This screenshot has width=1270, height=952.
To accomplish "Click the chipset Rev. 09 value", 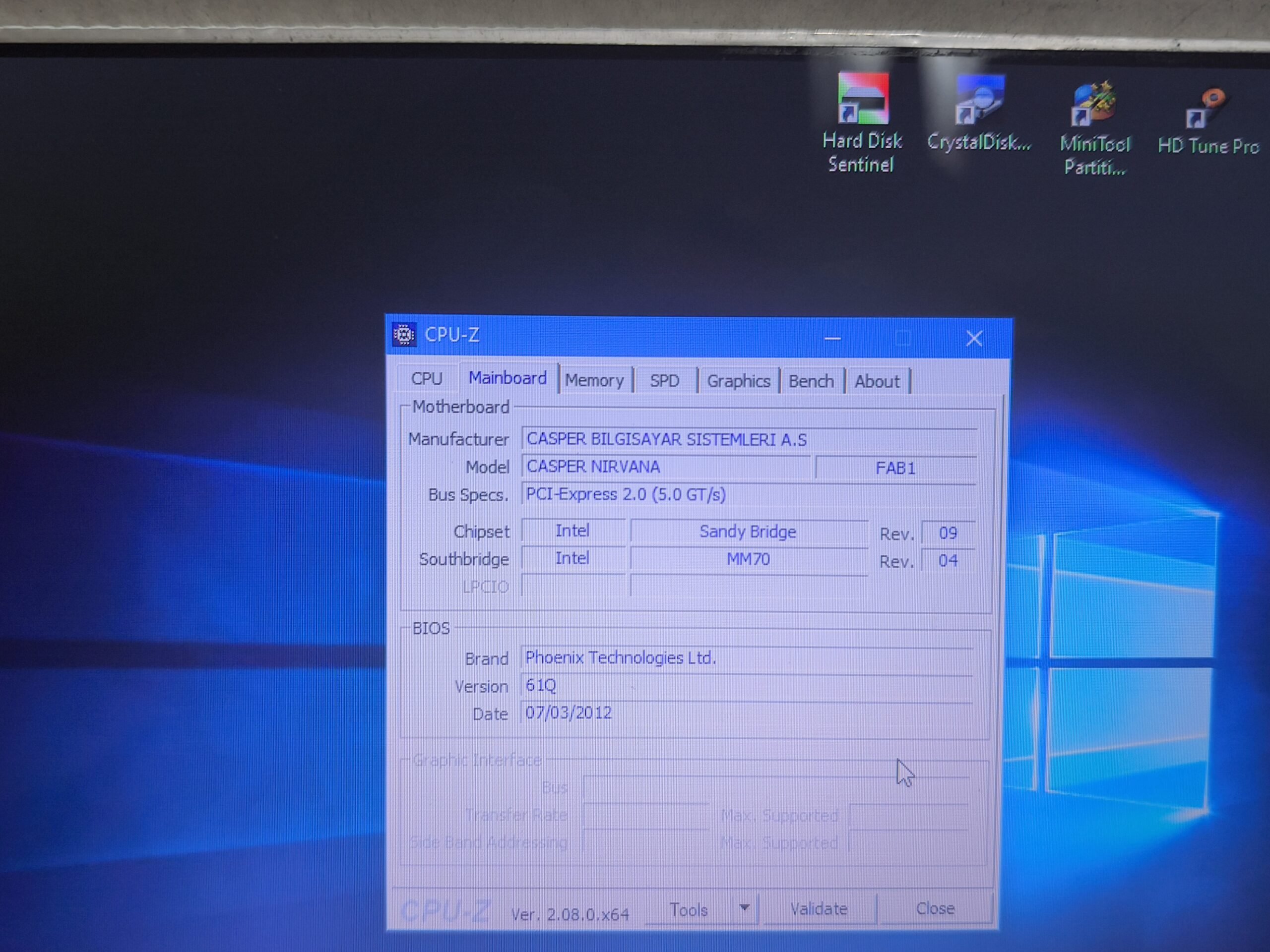I will [x=948, y=533].
